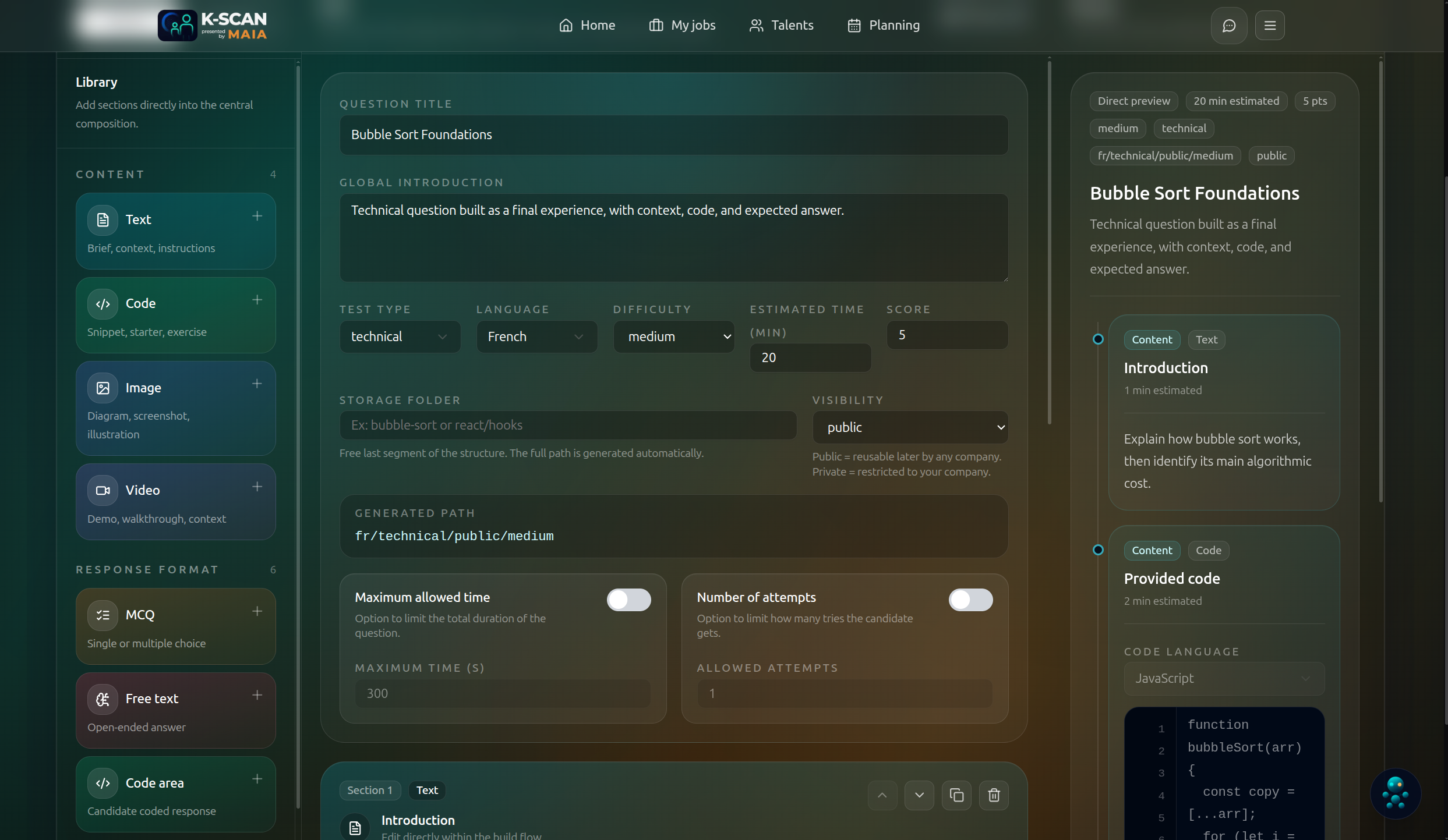Click the K-SCAN MAIA logo
1448x840 pixels.
pos(213,26)
